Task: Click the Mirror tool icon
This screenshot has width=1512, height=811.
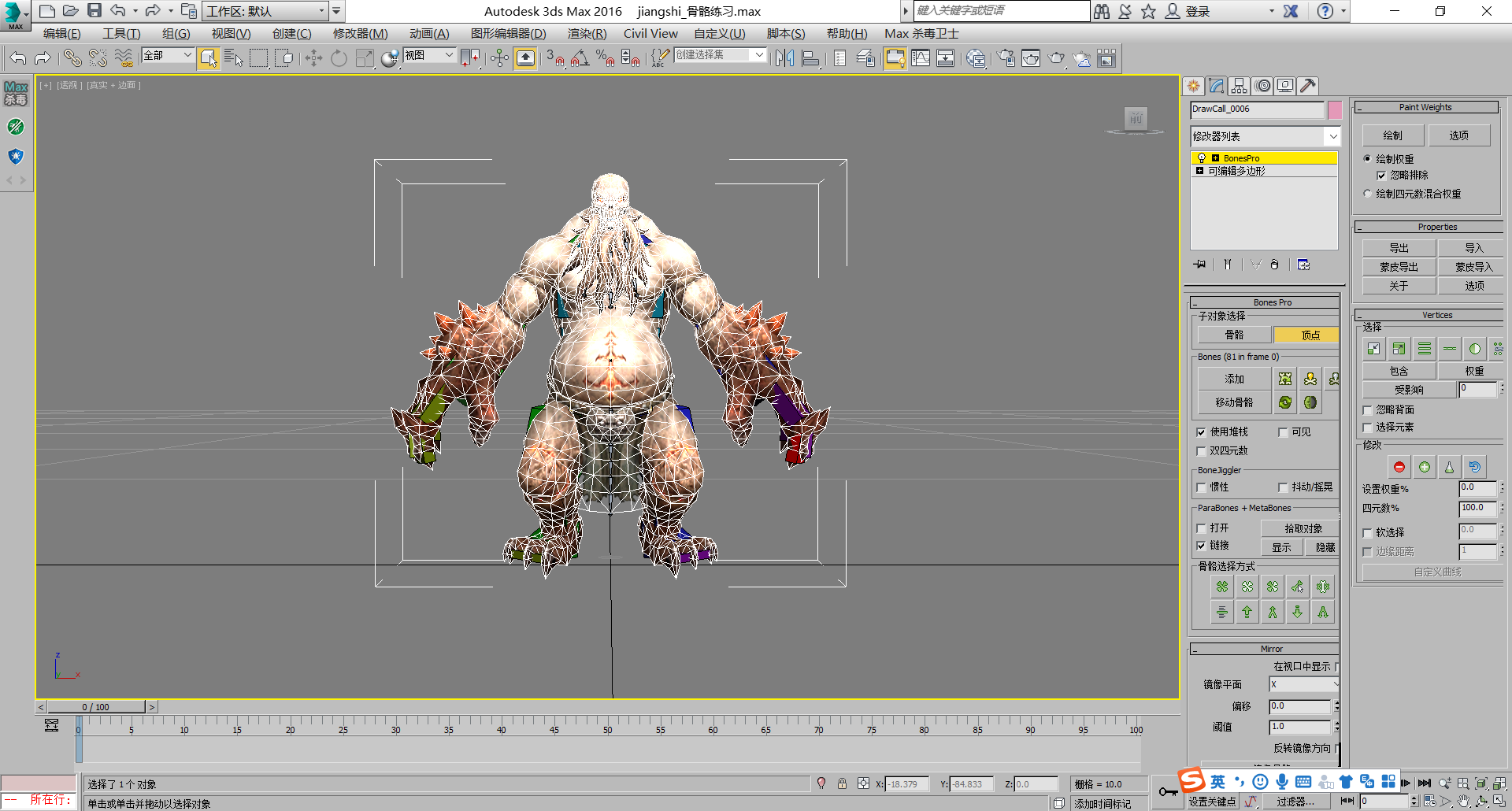Action: pyautogui.click(x=784, y=57)
